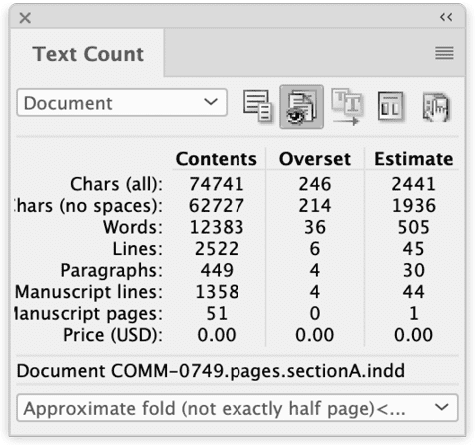Open the Text Count panel menu
This screenshot has height=448, width=475.
pyautogui.click(x=444, y=53)
